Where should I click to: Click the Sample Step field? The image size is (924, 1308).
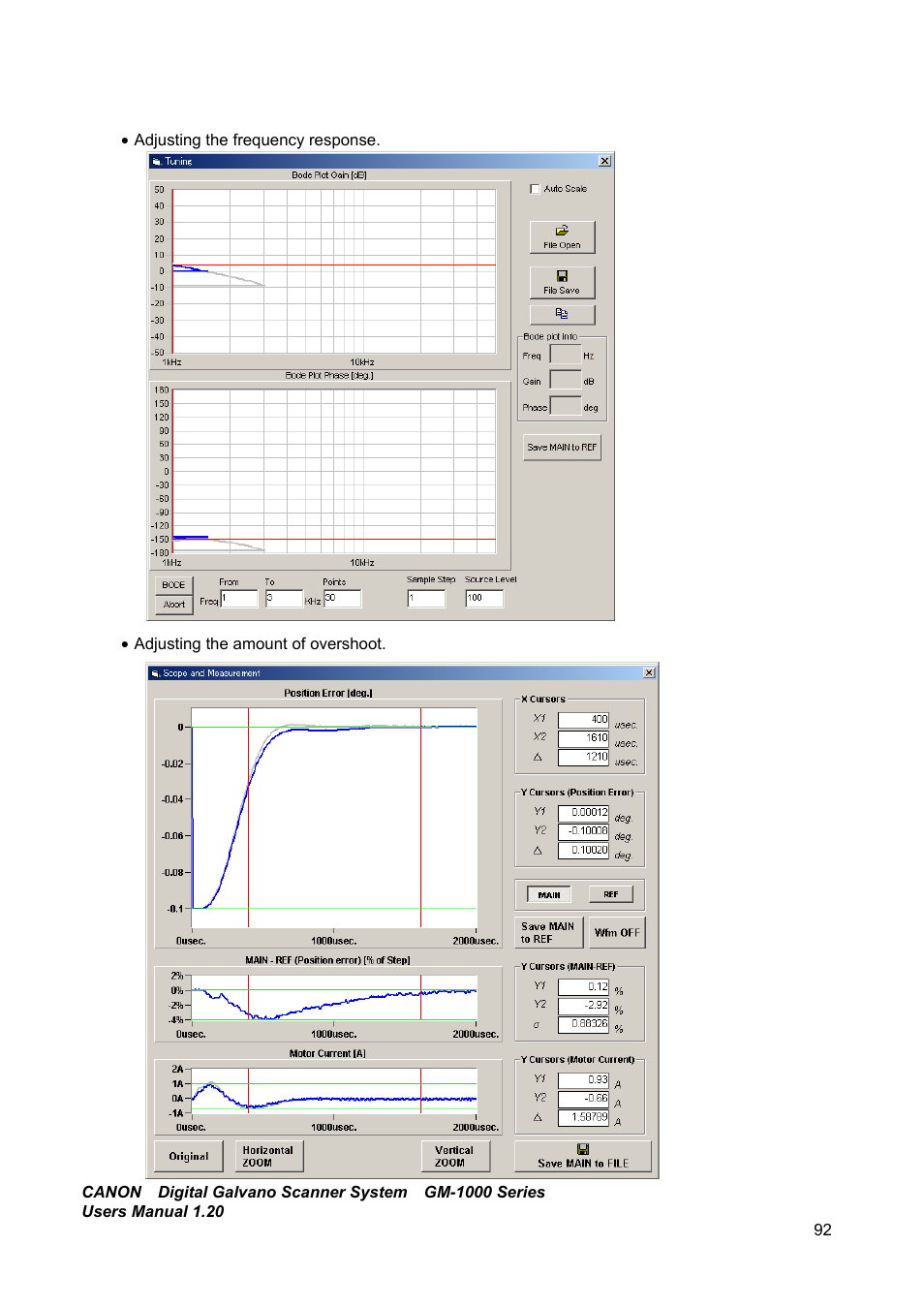click(426, 599)
